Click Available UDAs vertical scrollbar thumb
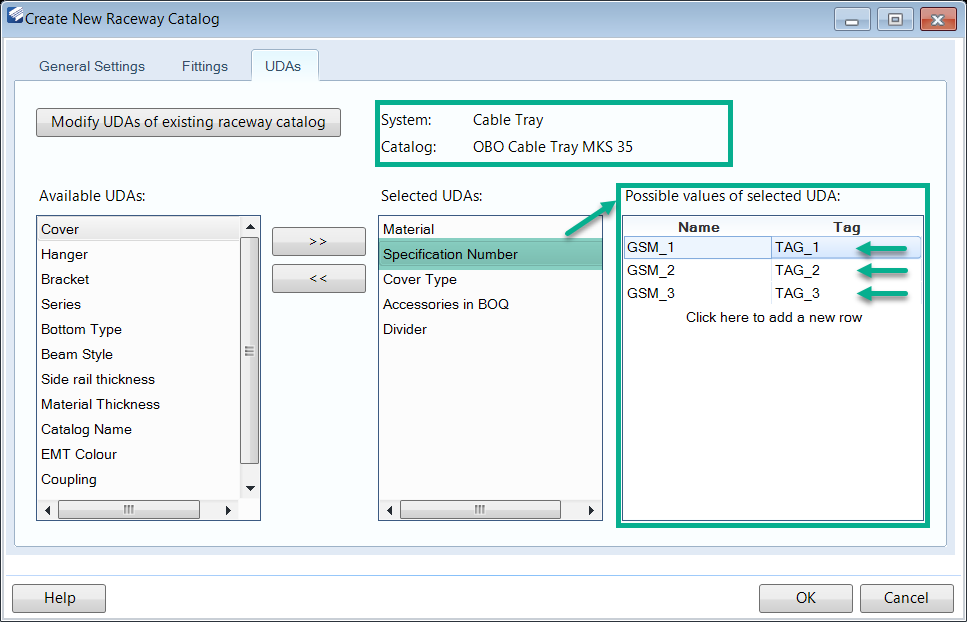 [x=249, y=350]
